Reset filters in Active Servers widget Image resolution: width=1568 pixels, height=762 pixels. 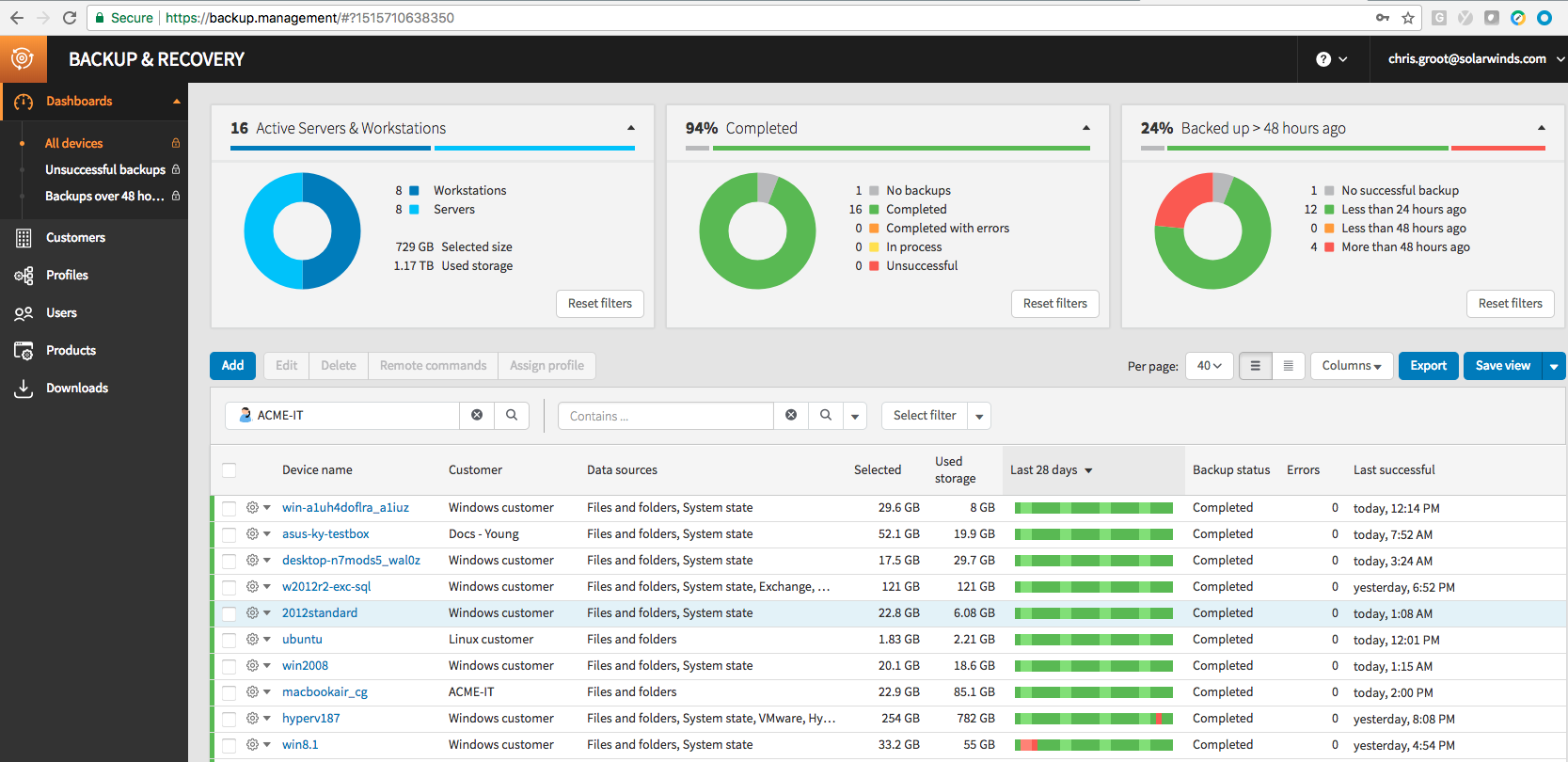click(600, 304)
